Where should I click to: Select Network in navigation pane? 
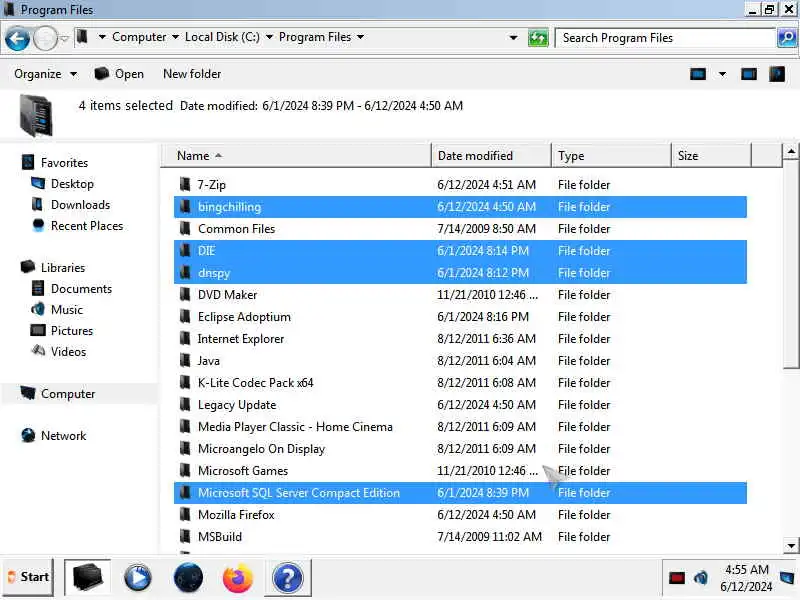click(63, 436)
